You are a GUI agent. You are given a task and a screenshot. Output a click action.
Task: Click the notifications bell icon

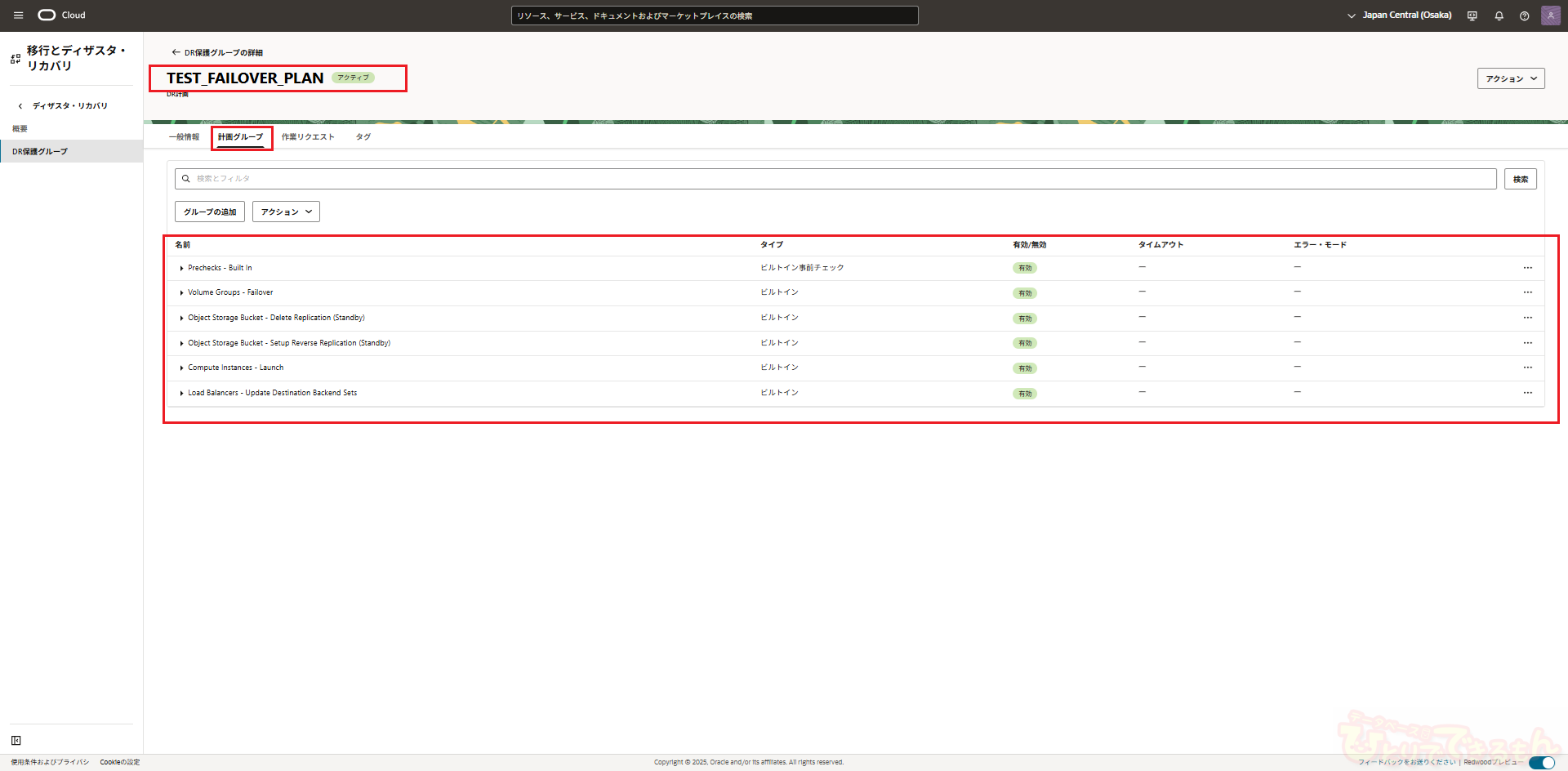(x=1499, y=16)
